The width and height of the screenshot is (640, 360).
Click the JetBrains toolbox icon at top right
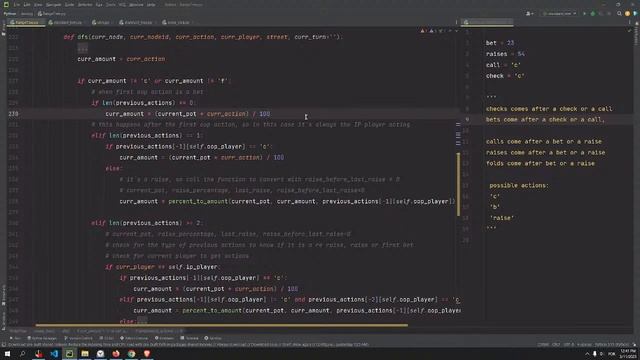coord(636,13)
